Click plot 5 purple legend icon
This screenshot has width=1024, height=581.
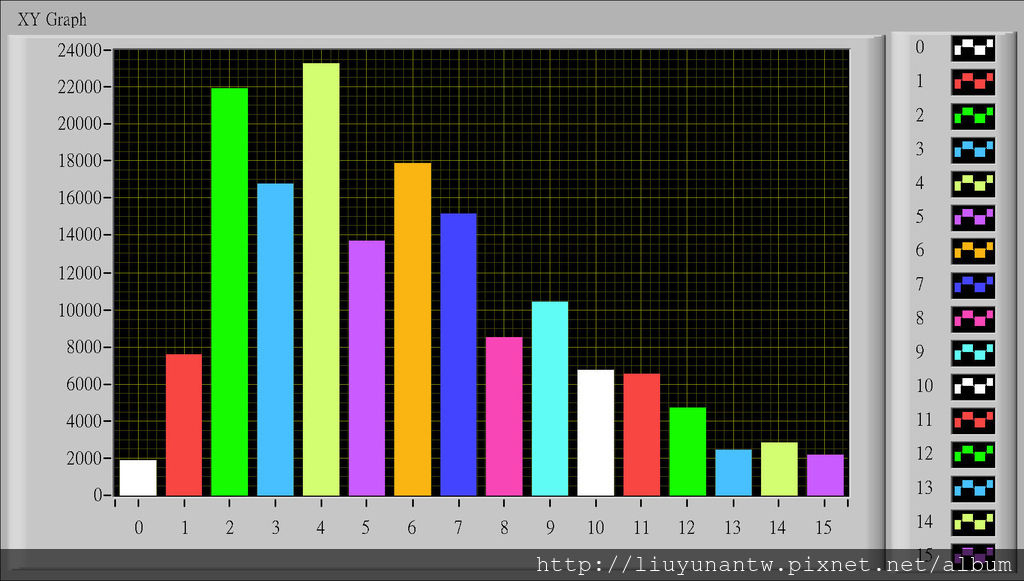tap(973, 218)
